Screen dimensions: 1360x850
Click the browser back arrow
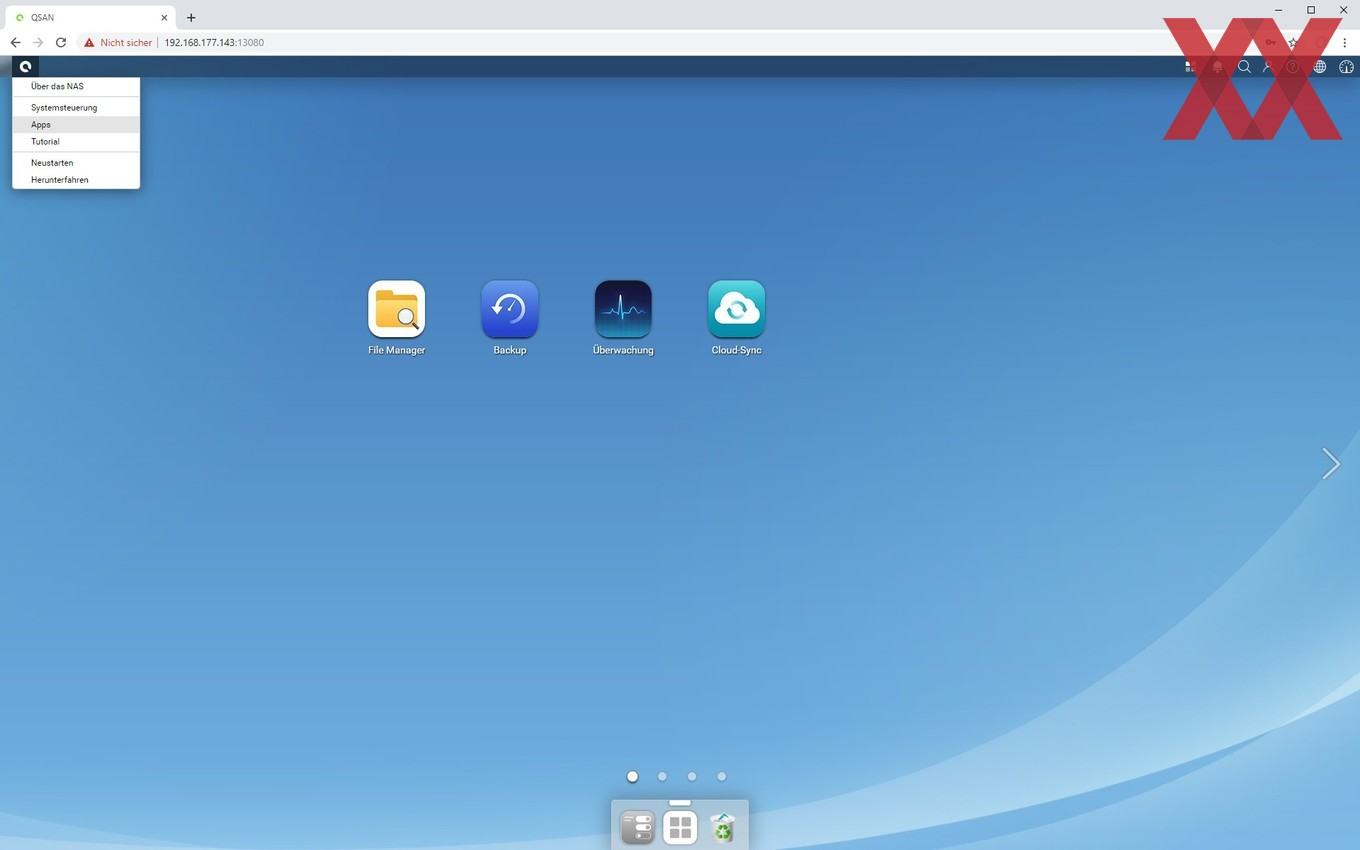pos(15,43)
